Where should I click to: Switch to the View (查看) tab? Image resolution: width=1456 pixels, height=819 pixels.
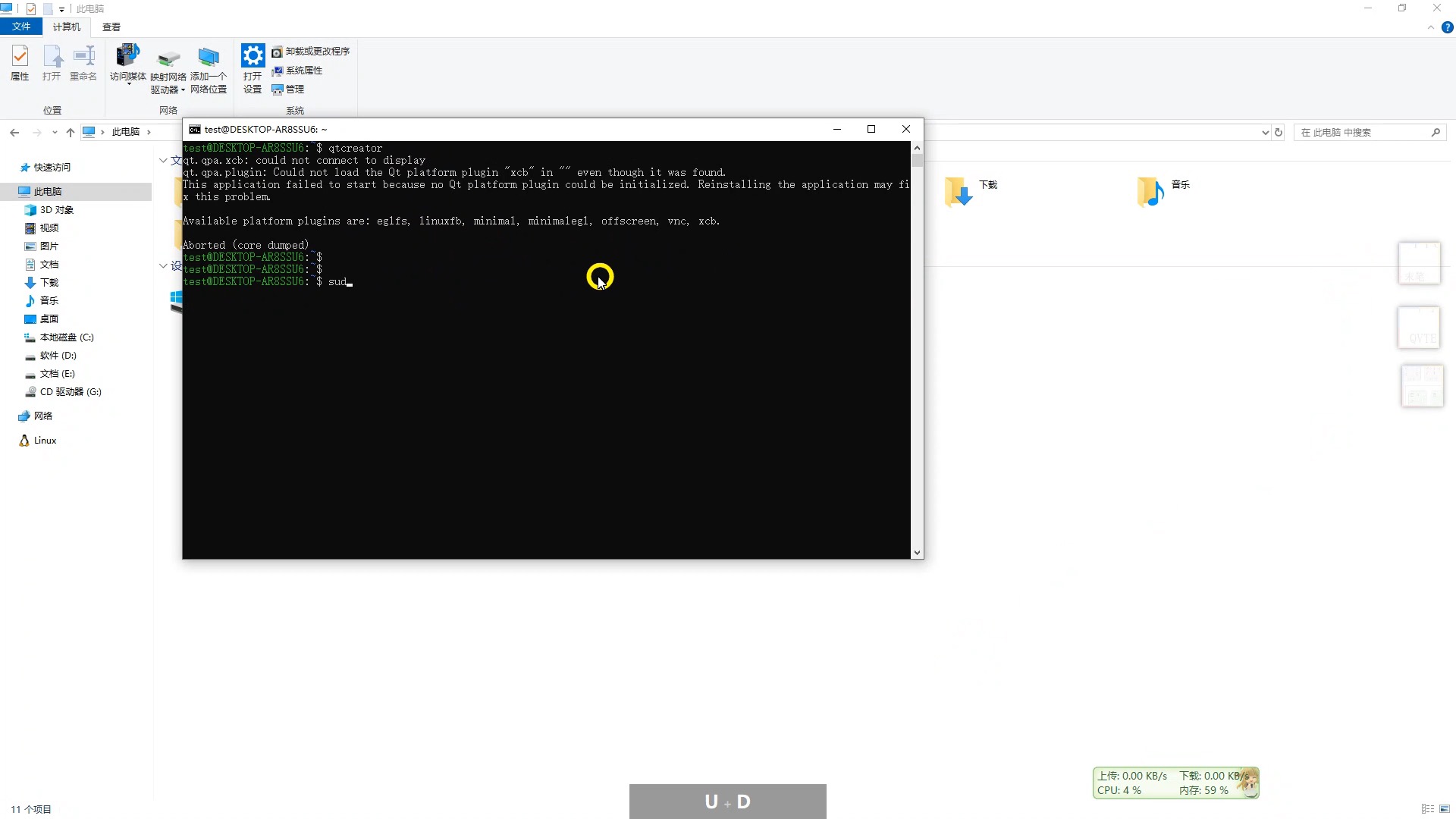111,27
